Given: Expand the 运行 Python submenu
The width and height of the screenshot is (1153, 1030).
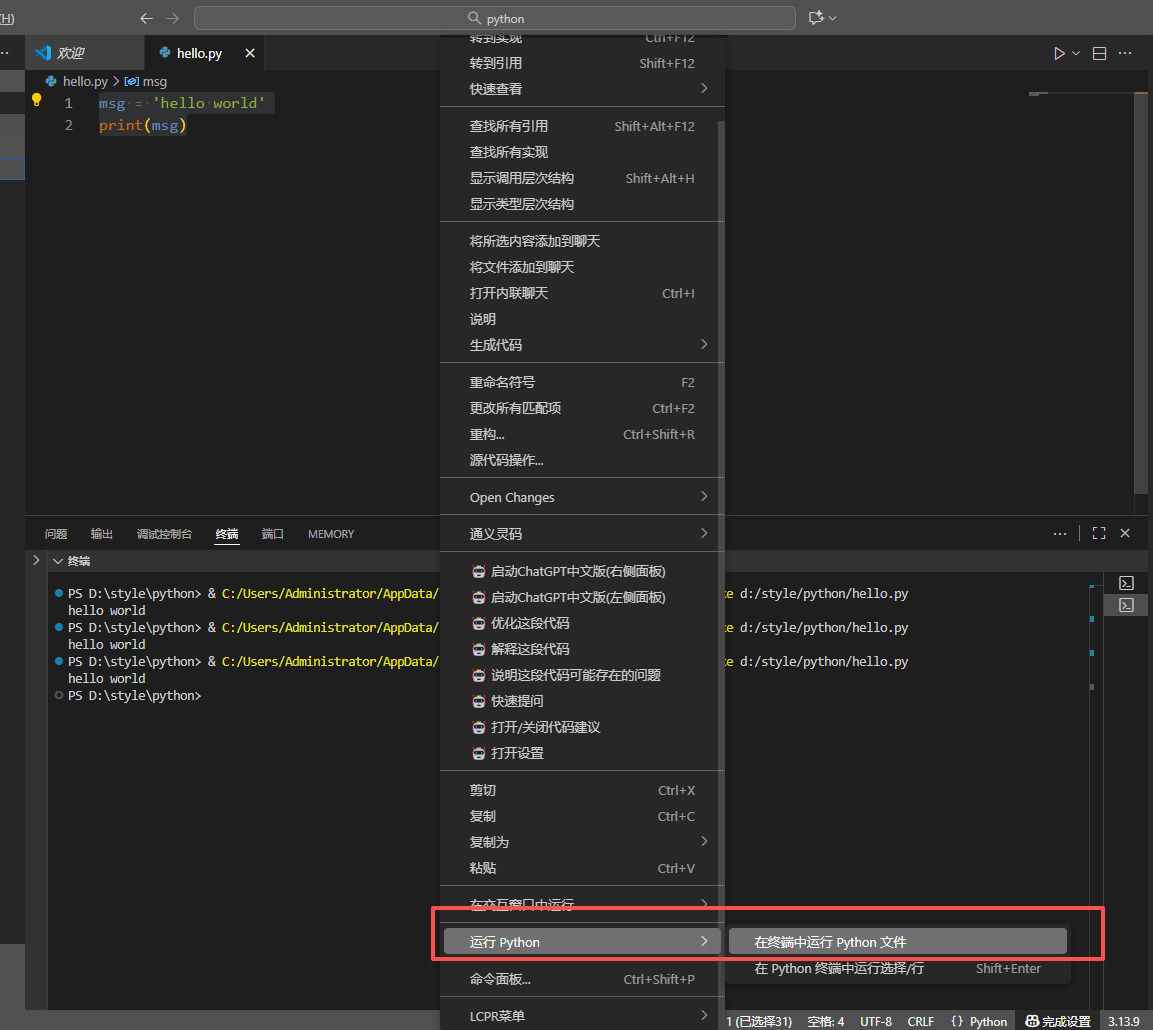Looking at the screenshot, I should 582,942.
